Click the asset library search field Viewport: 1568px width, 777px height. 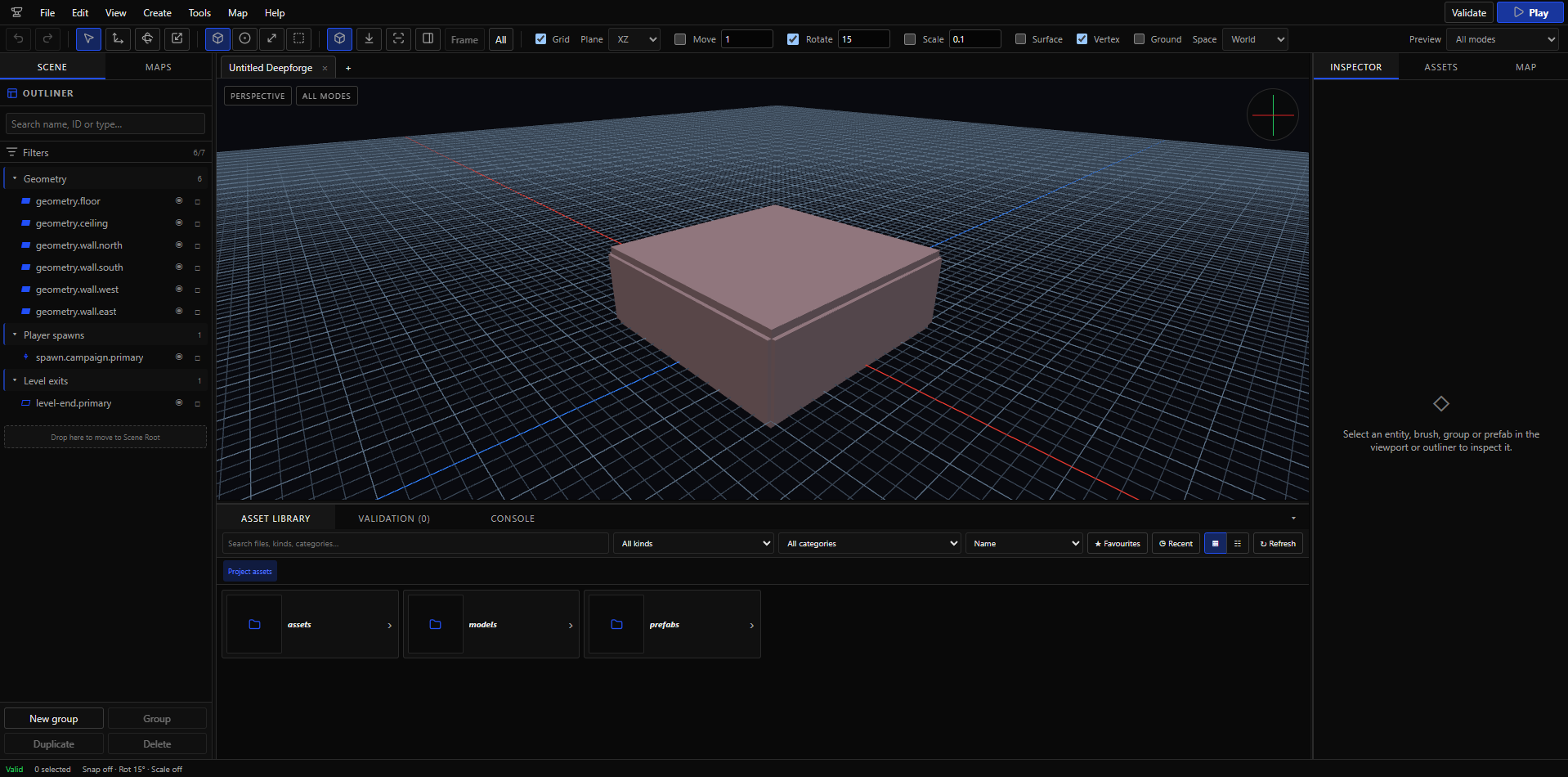click(415, 543)
